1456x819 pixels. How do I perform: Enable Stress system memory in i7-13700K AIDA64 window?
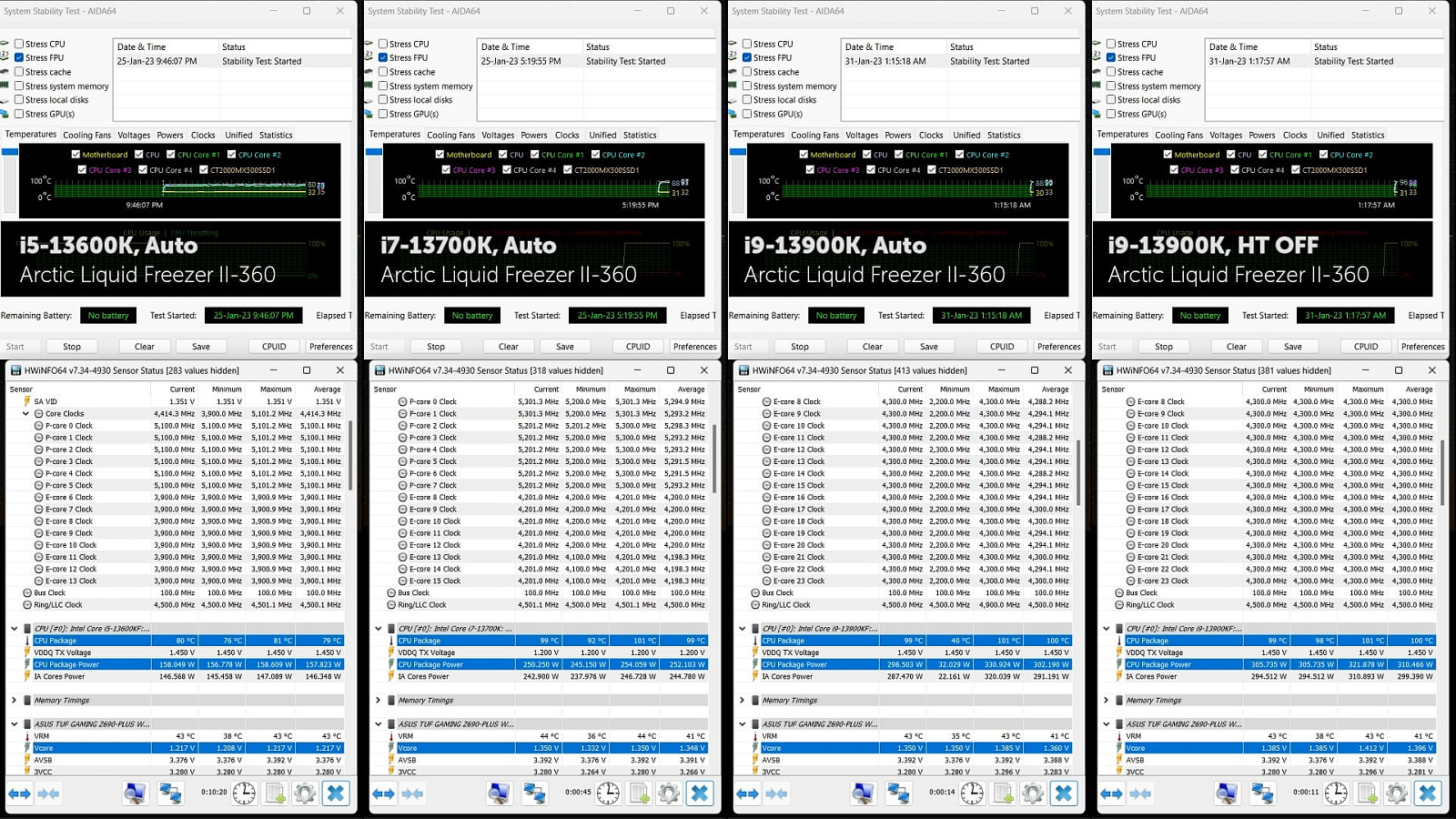point(383,86)
